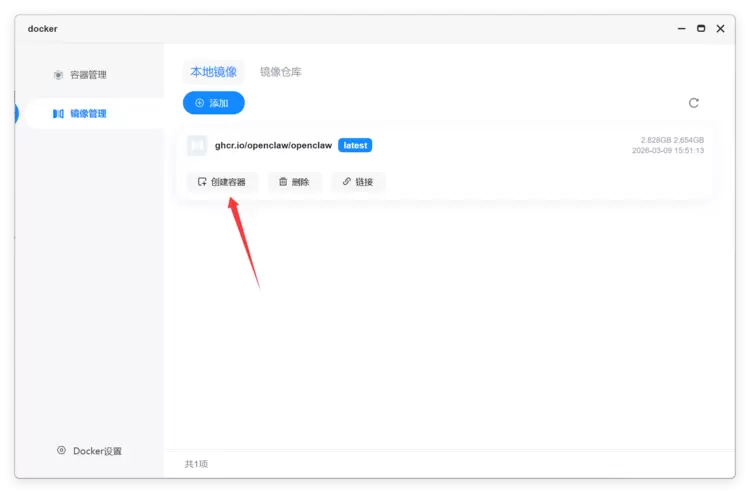Image resolution: width=750 pixels, height=493 pixels.
Task: Click the plus icon in 添加 button
Action: (199, 103)
